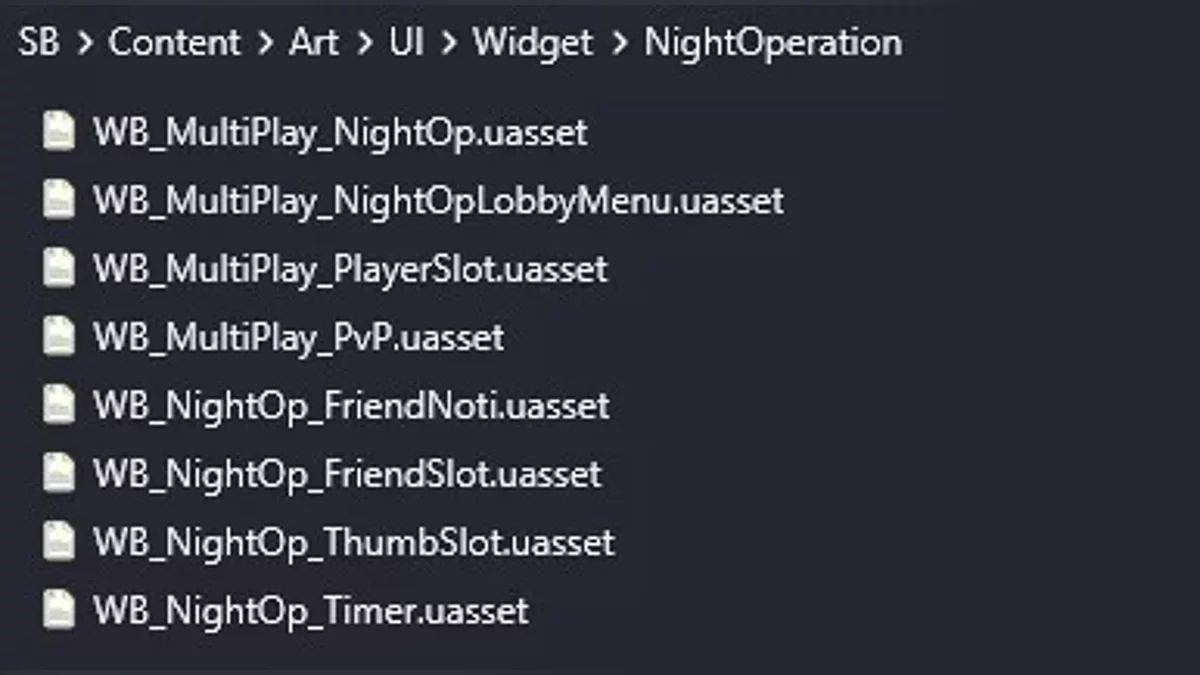Click the NightOperation breadcrumb label

tap(772, 42)
